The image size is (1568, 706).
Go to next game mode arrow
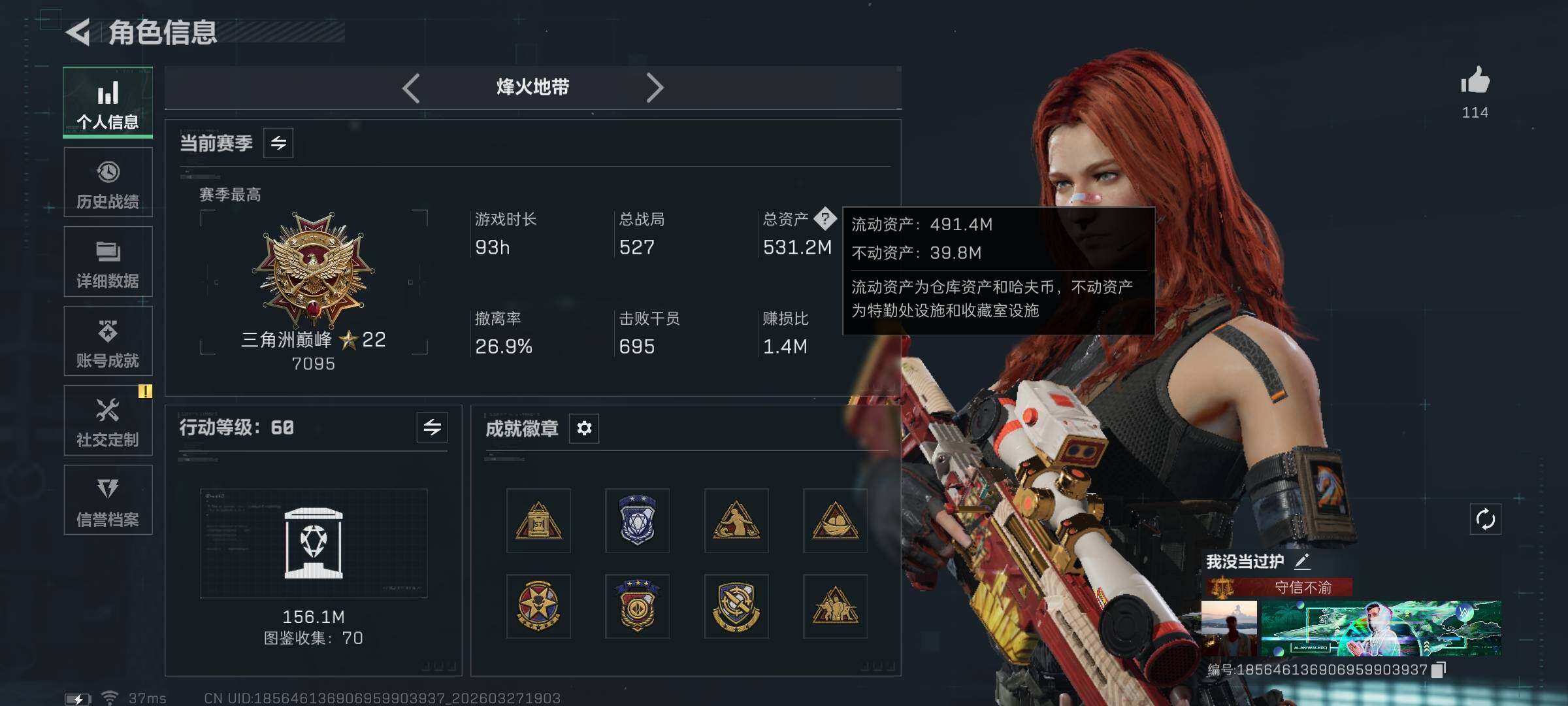pos(655,88)
